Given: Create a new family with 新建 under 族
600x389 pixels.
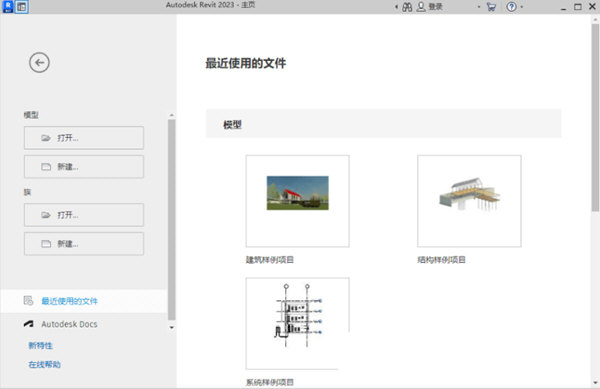Looking at the screenshot, I should [84, 244].
